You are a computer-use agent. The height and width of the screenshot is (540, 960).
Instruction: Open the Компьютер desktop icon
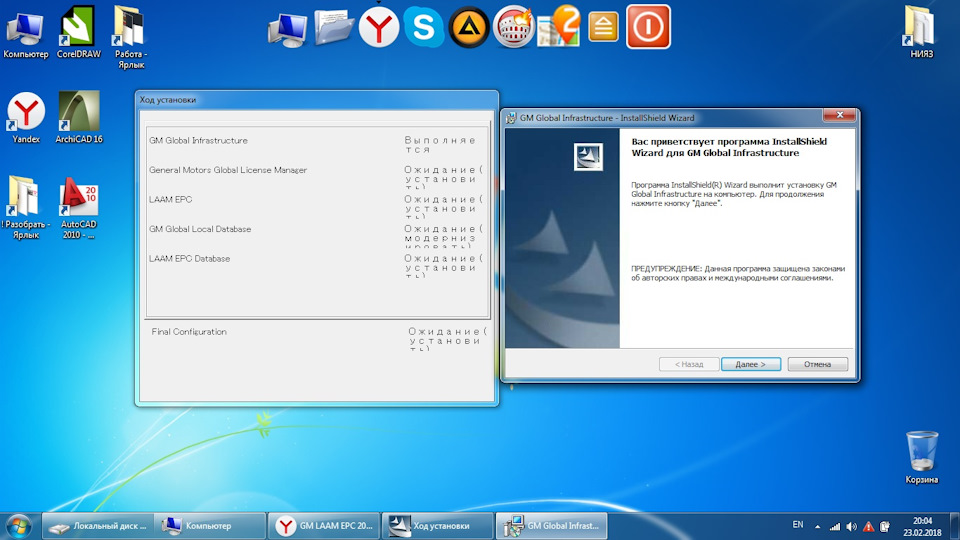pyautogui.click(x=25, y=36)
